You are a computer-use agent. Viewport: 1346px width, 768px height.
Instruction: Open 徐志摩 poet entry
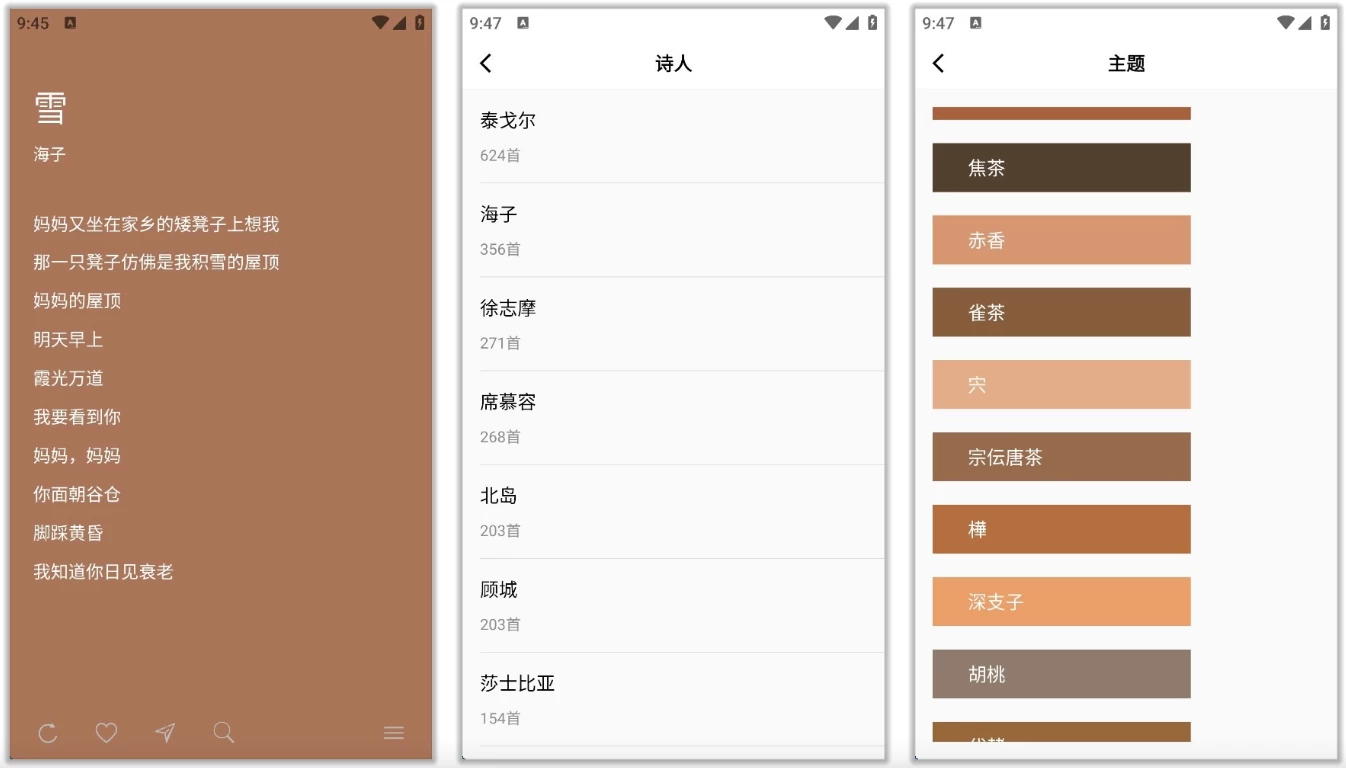[673, 324]
